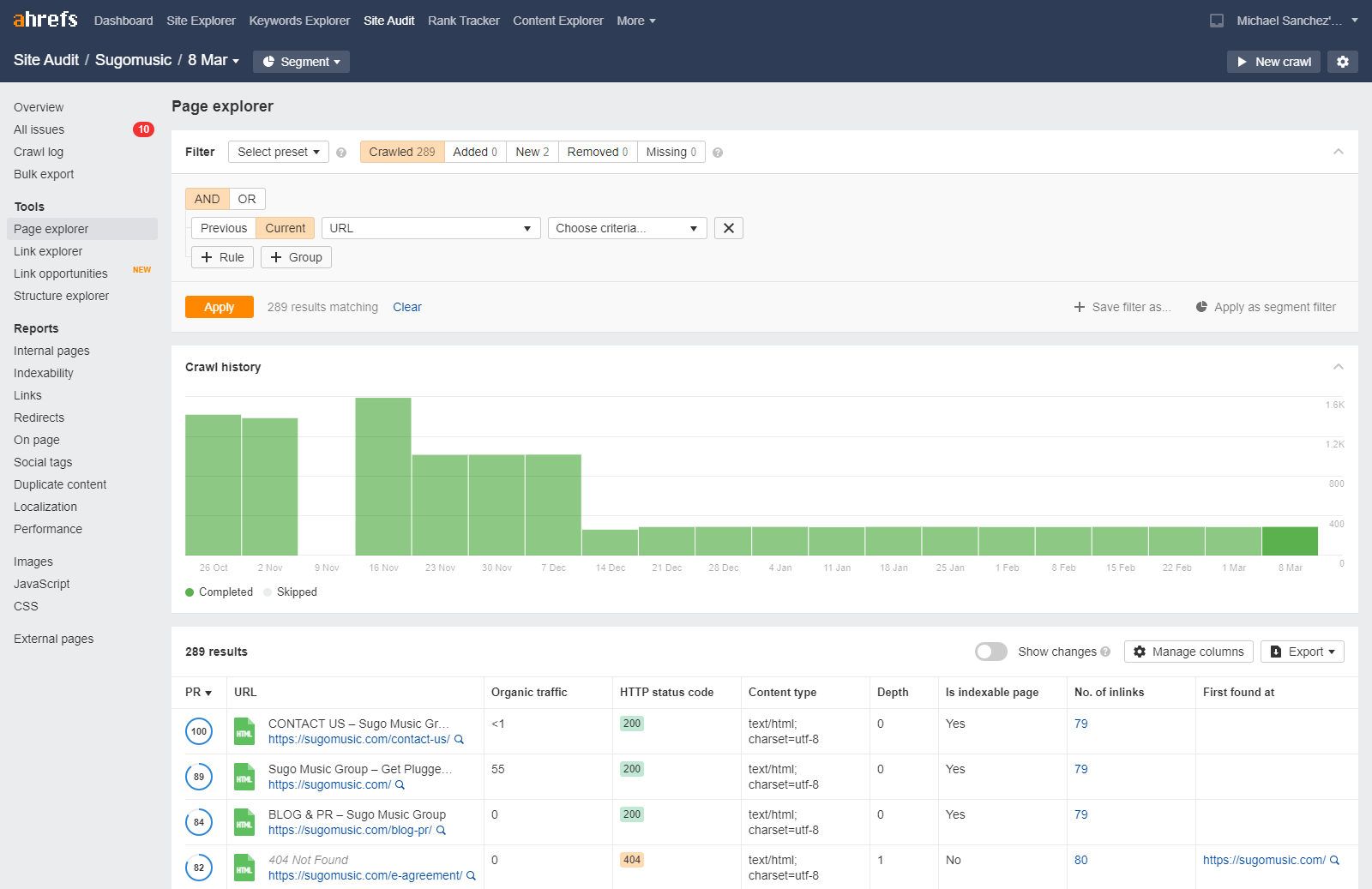Inspect sugomusic.com homepage URL magnifier icon
The width and height of the screenshot is (1372, 889).
click(x=400, y=784)
